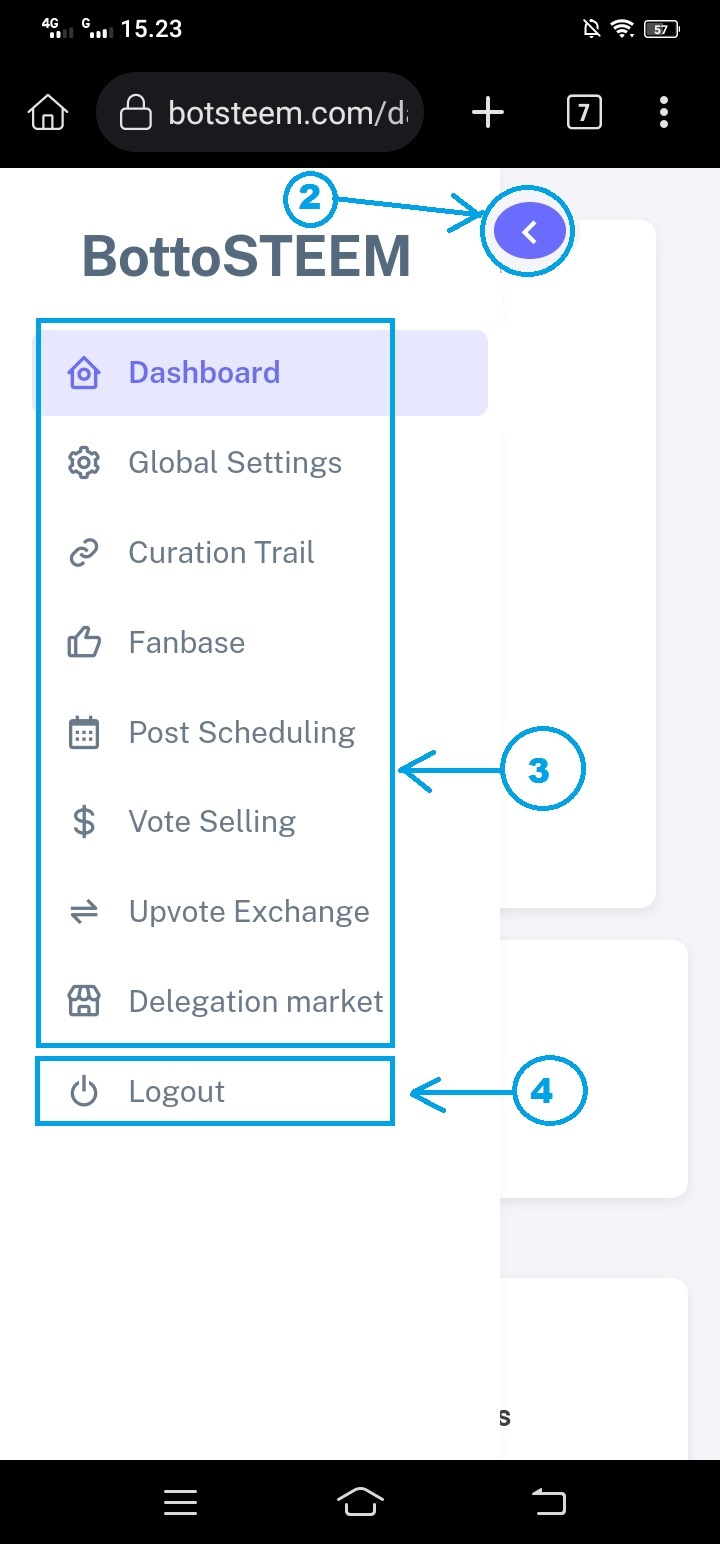The image size is (720, 1544).
Task: Click the Curation Trail chain-link icon
Action: 84,553
